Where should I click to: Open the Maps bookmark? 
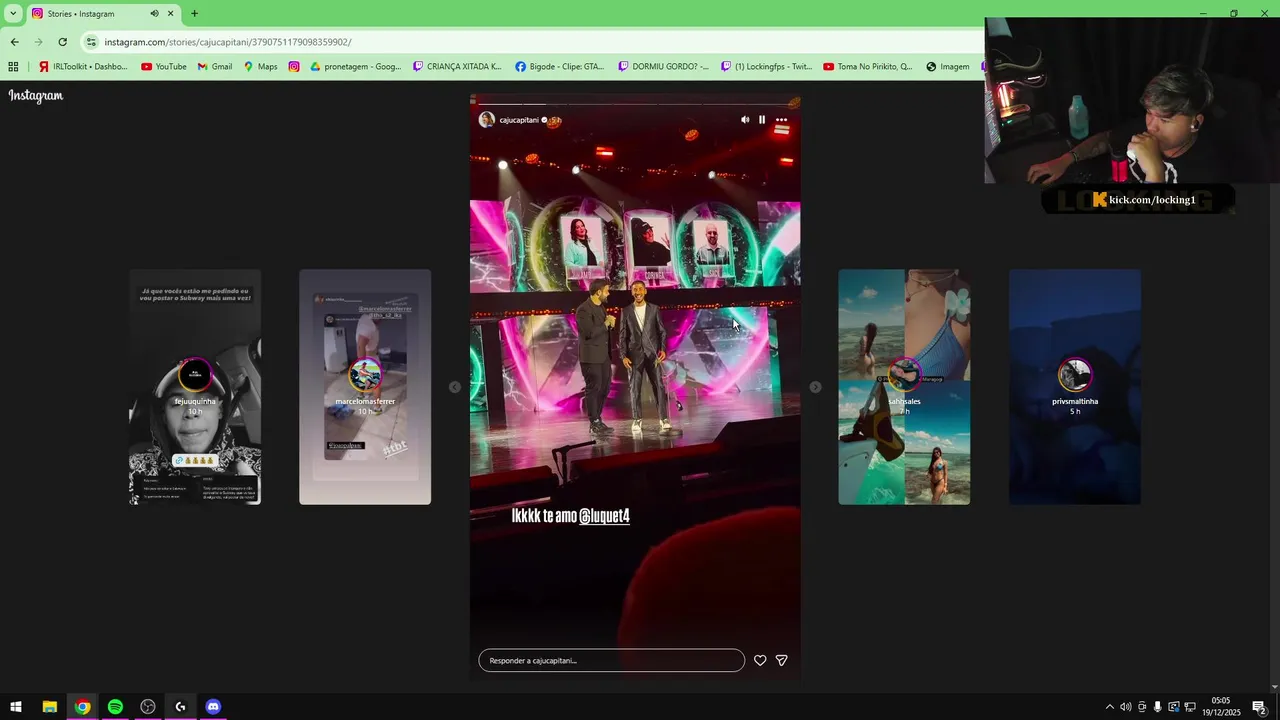(x=260, y=67)
